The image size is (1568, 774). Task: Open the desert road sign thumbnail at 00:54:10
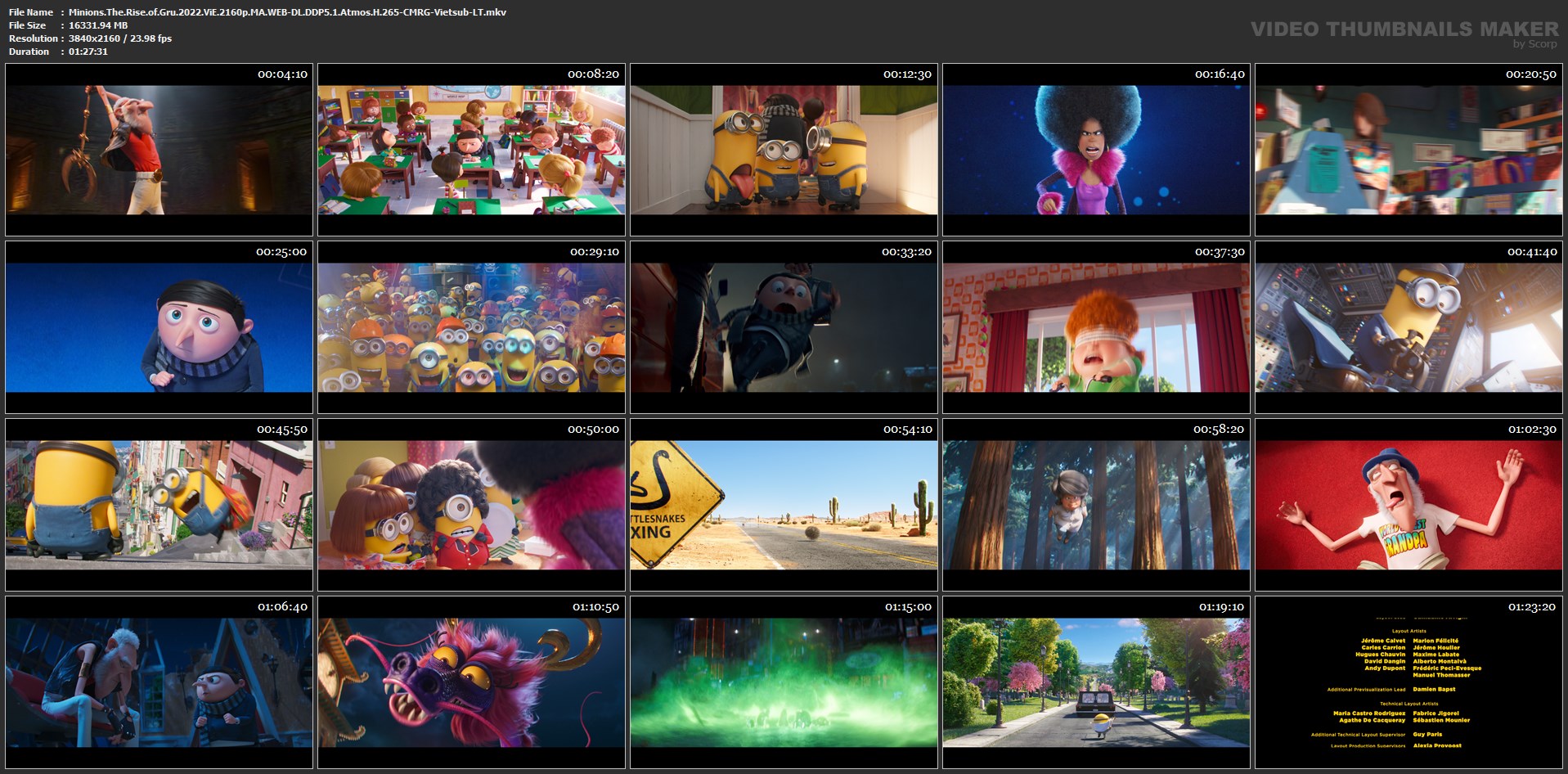pos(784,505)
